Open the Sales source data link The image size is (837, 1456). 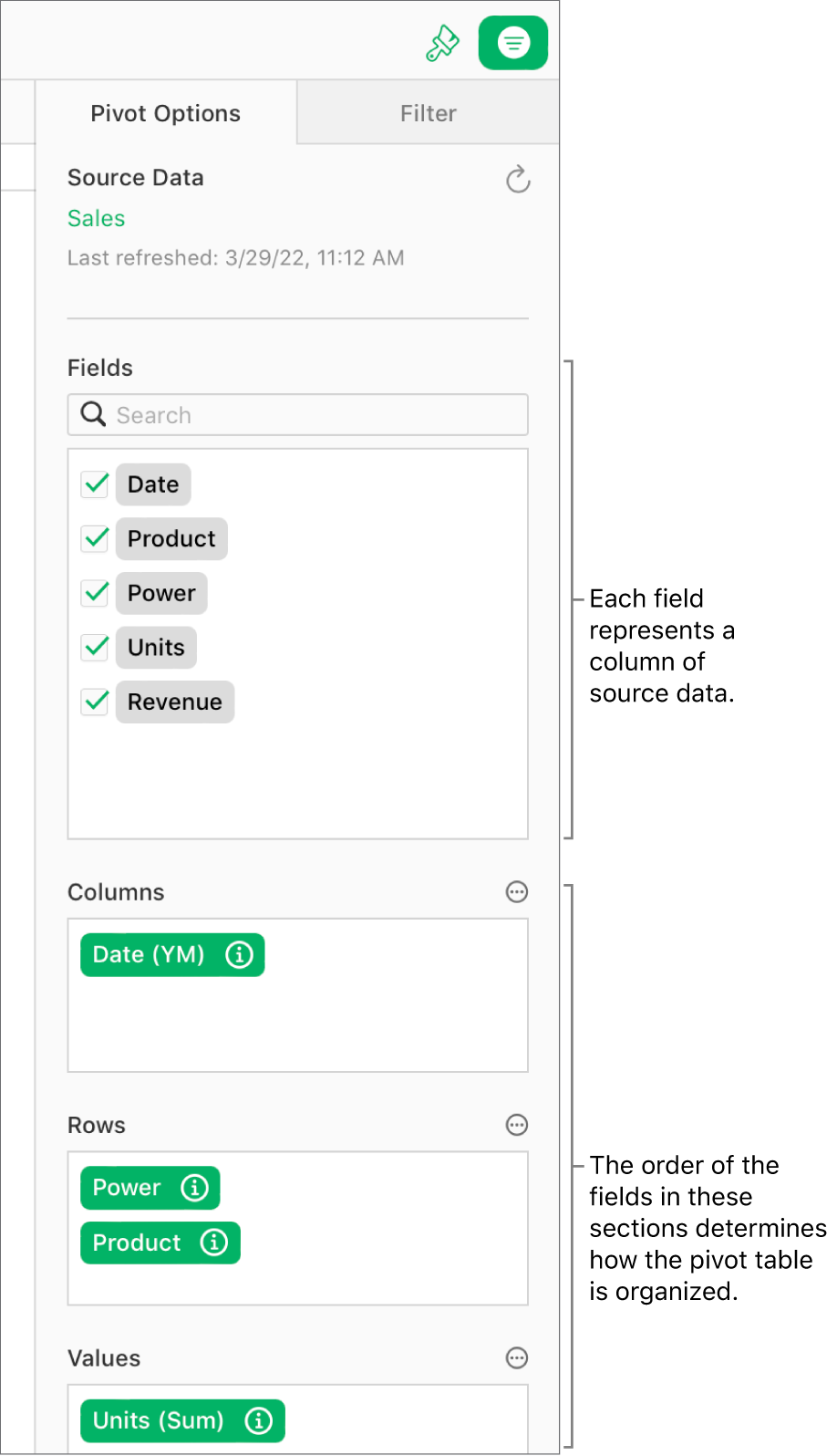pyautogui.click(x=96, y=218)
